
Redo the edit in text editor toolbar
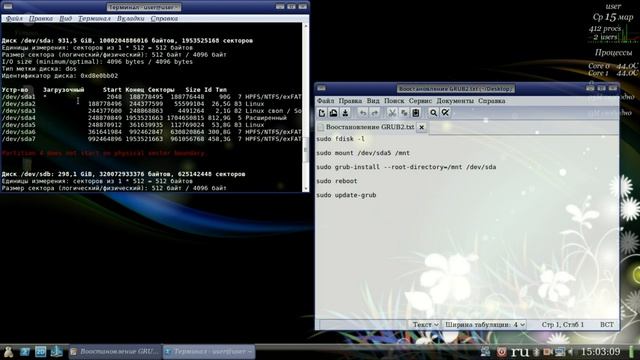(375, 113)
